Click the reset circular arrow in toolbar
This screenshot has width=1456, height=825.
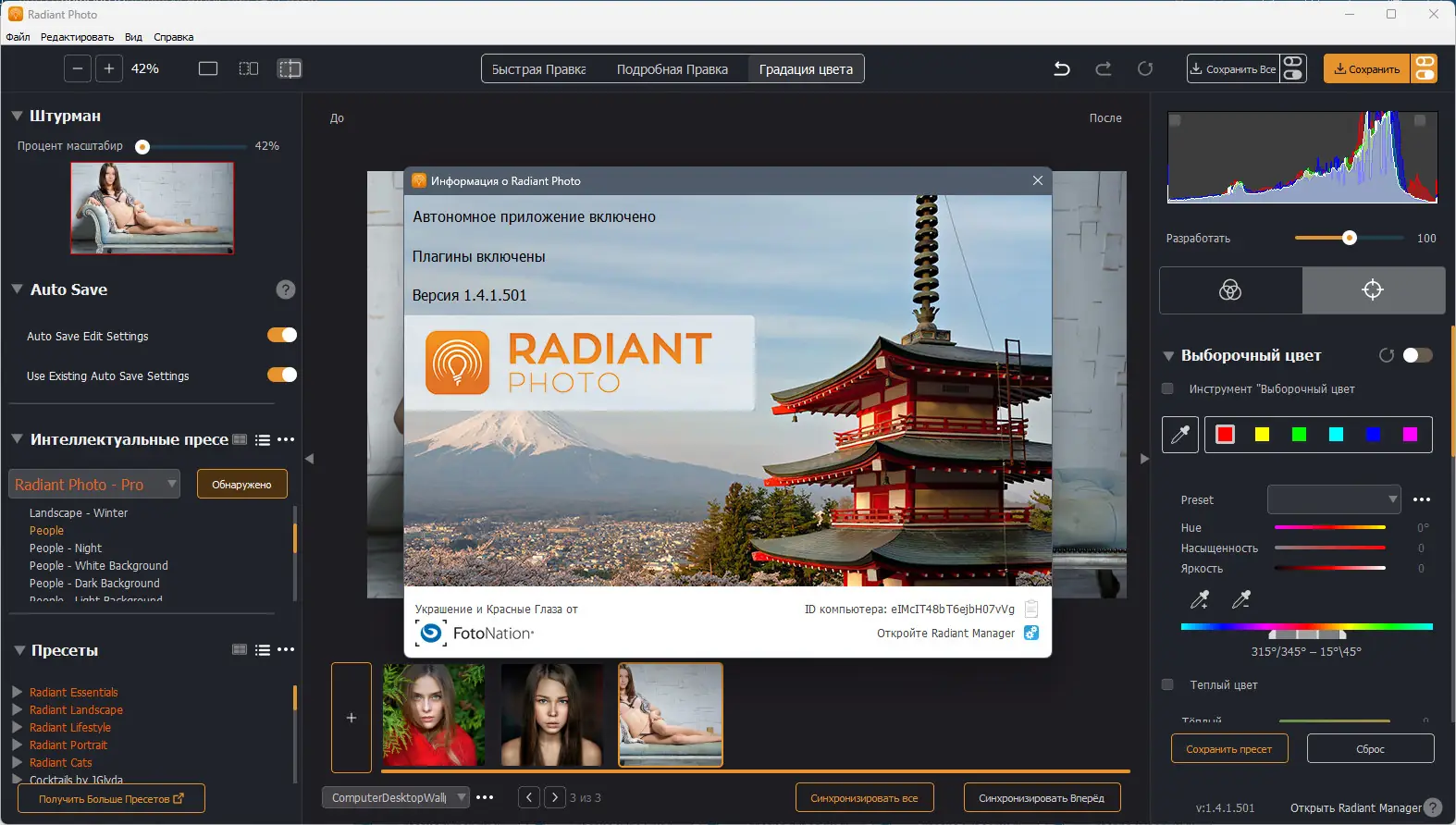[1145, 68]
